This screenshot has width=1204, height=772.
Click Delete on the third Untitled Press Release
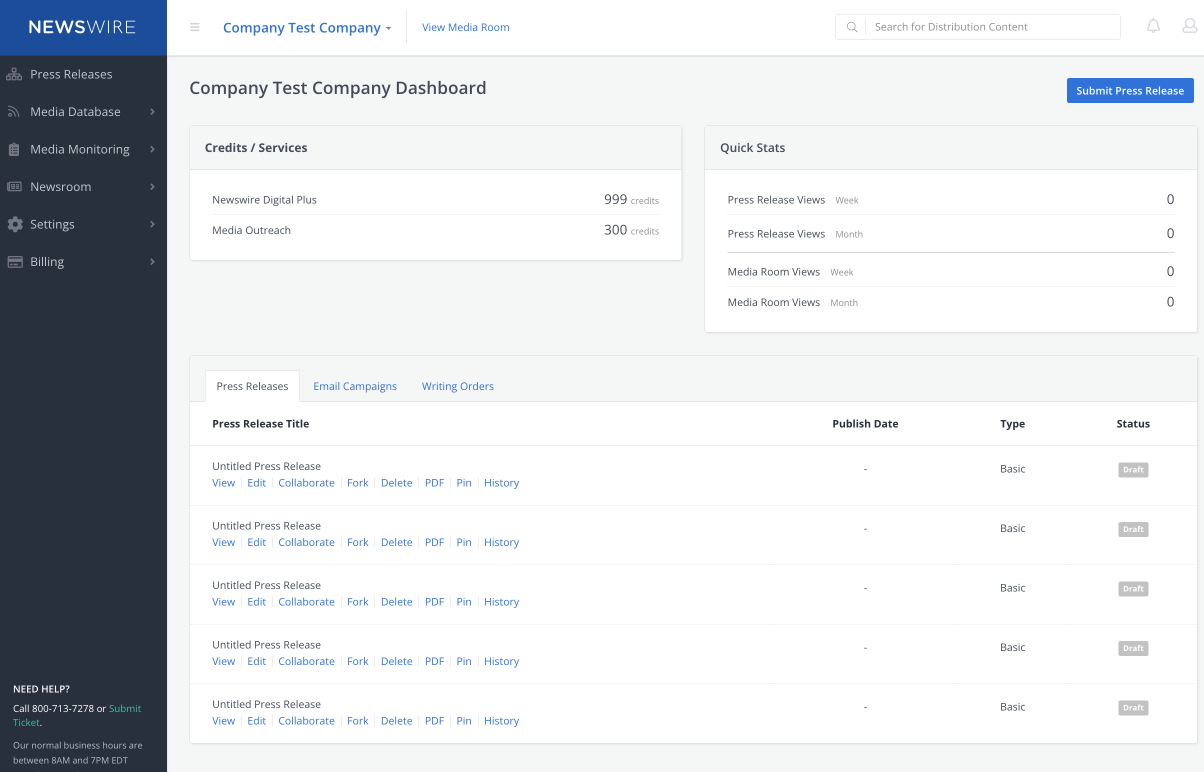pos(396,602)
